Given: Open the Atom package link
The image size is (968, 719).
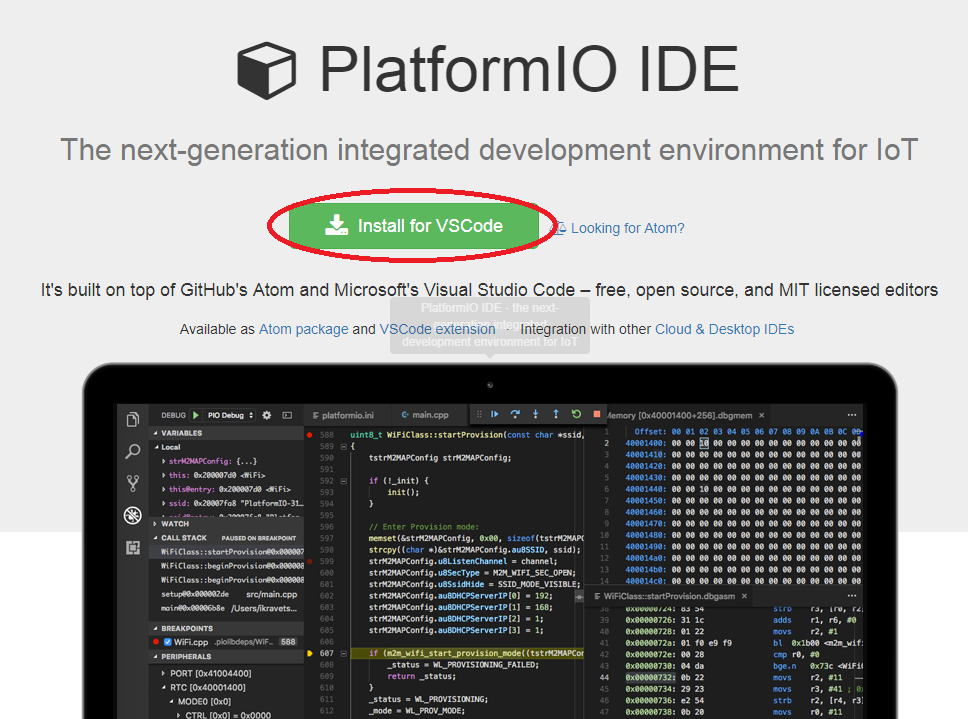Looking at the screenshot, I should click(303, 329).
